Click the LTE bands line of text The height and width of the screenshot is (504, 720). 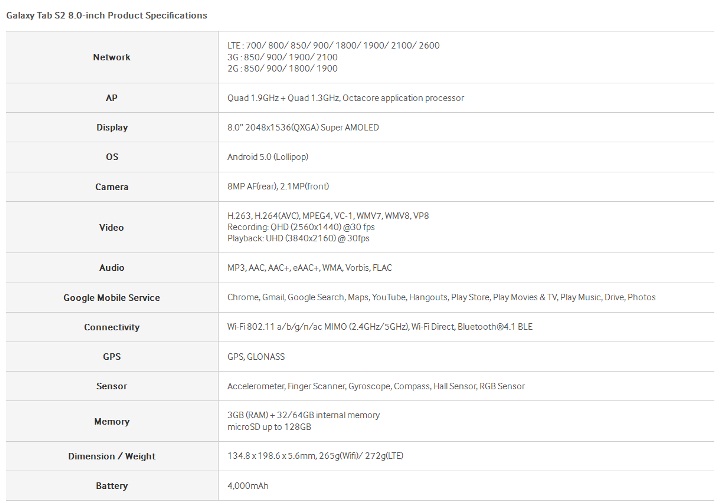[333, 45]
